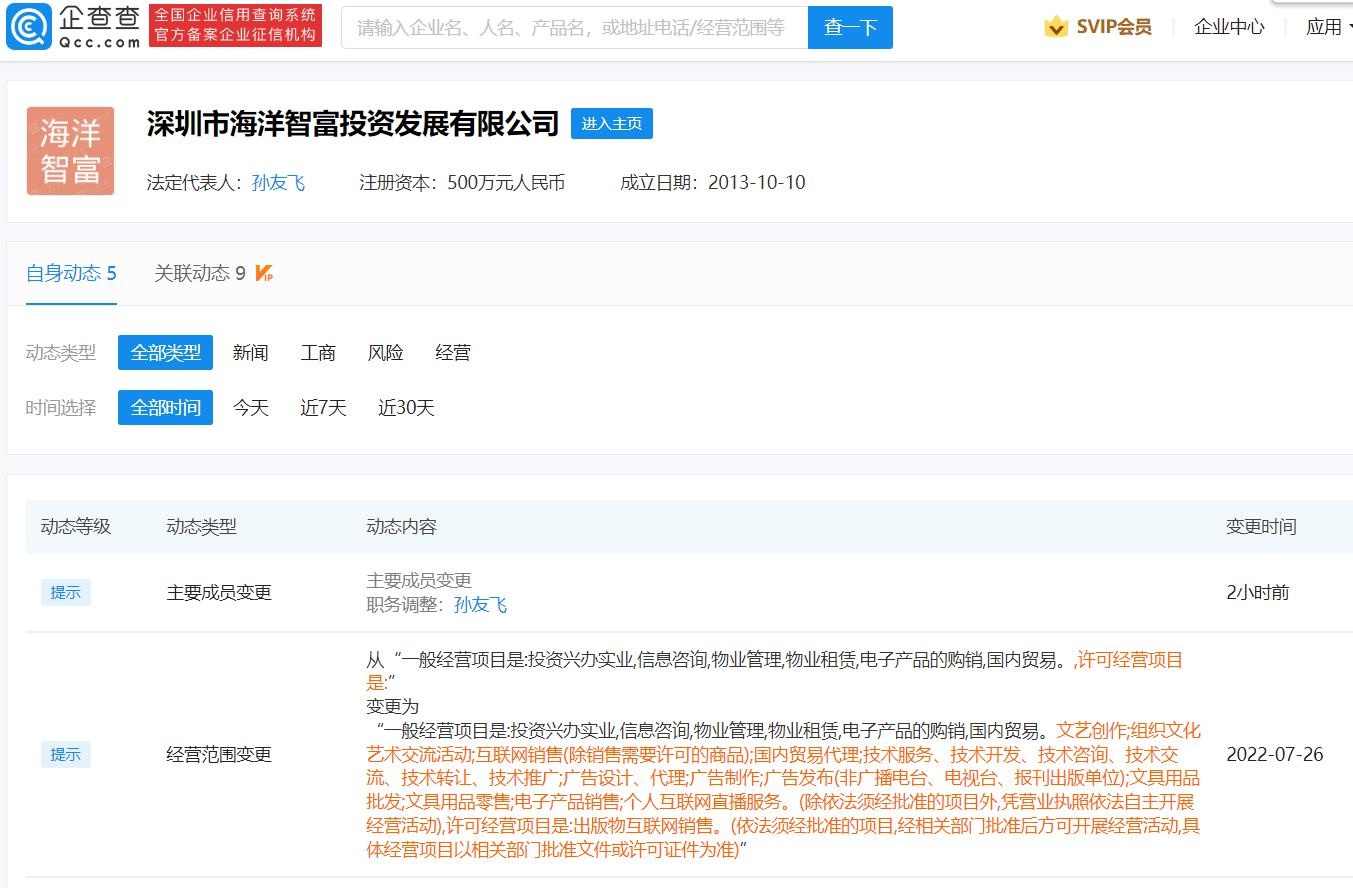1353x888 pixels.
Task: Open the 应用 dropdown in the top navbar
Action: pyautogui.click(x=1326, y=27)
